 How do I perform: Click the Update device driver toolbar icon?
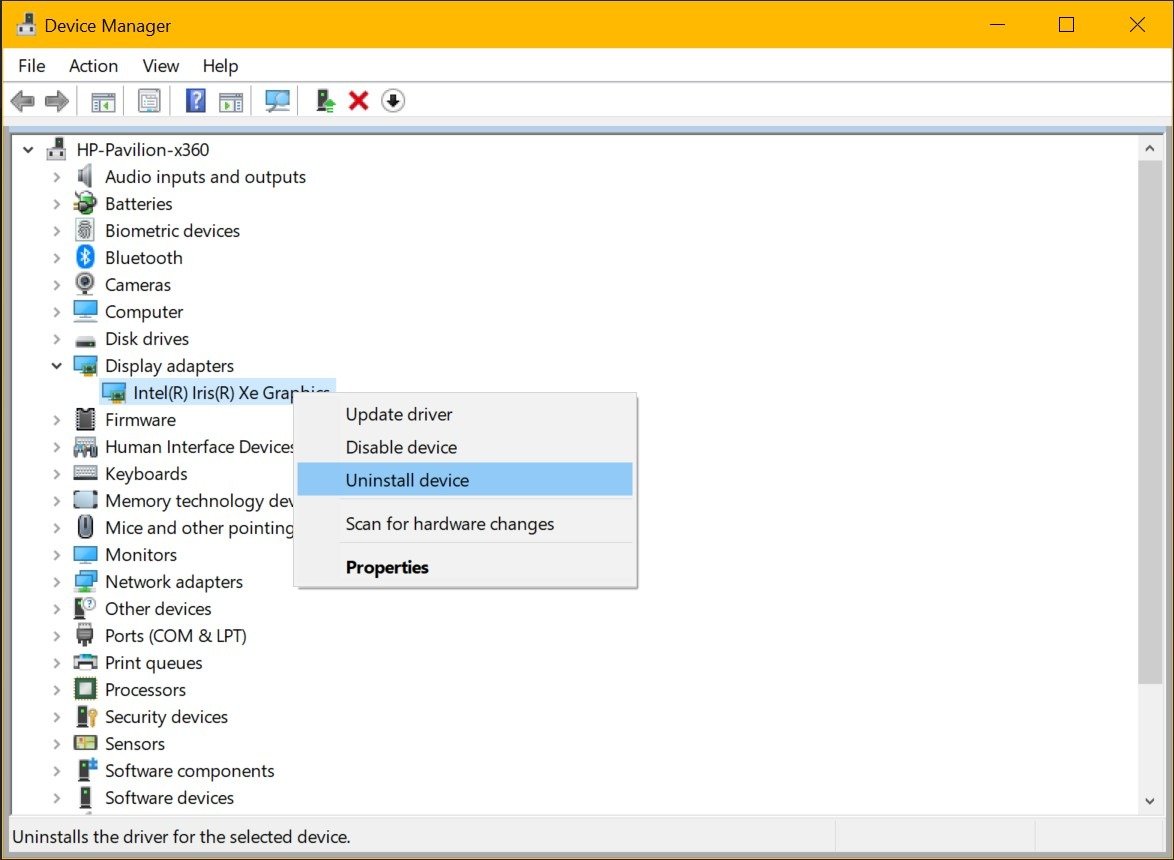click(x=325, y=100)
